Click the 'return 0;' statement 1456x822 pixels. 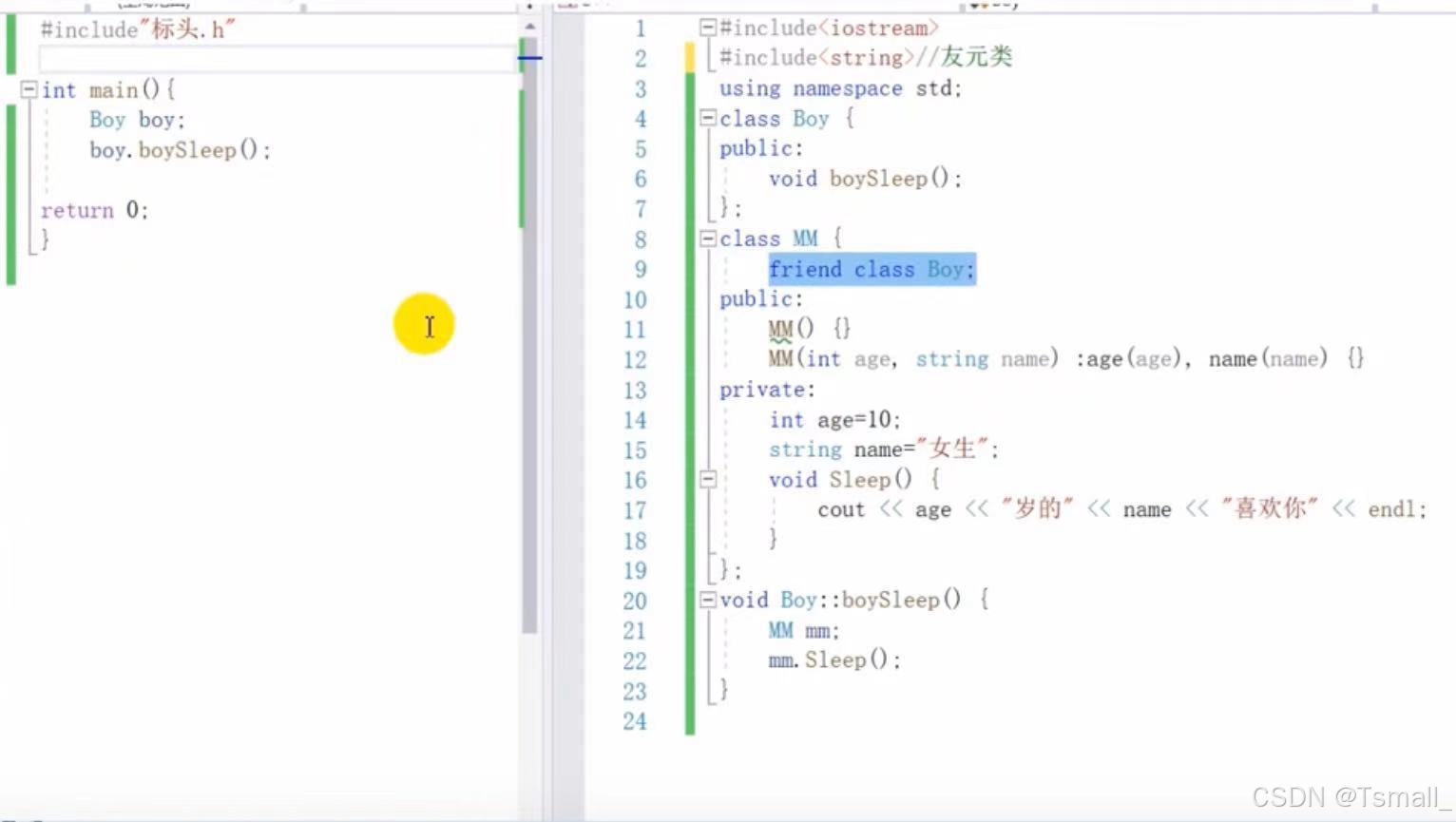[94, 210]
